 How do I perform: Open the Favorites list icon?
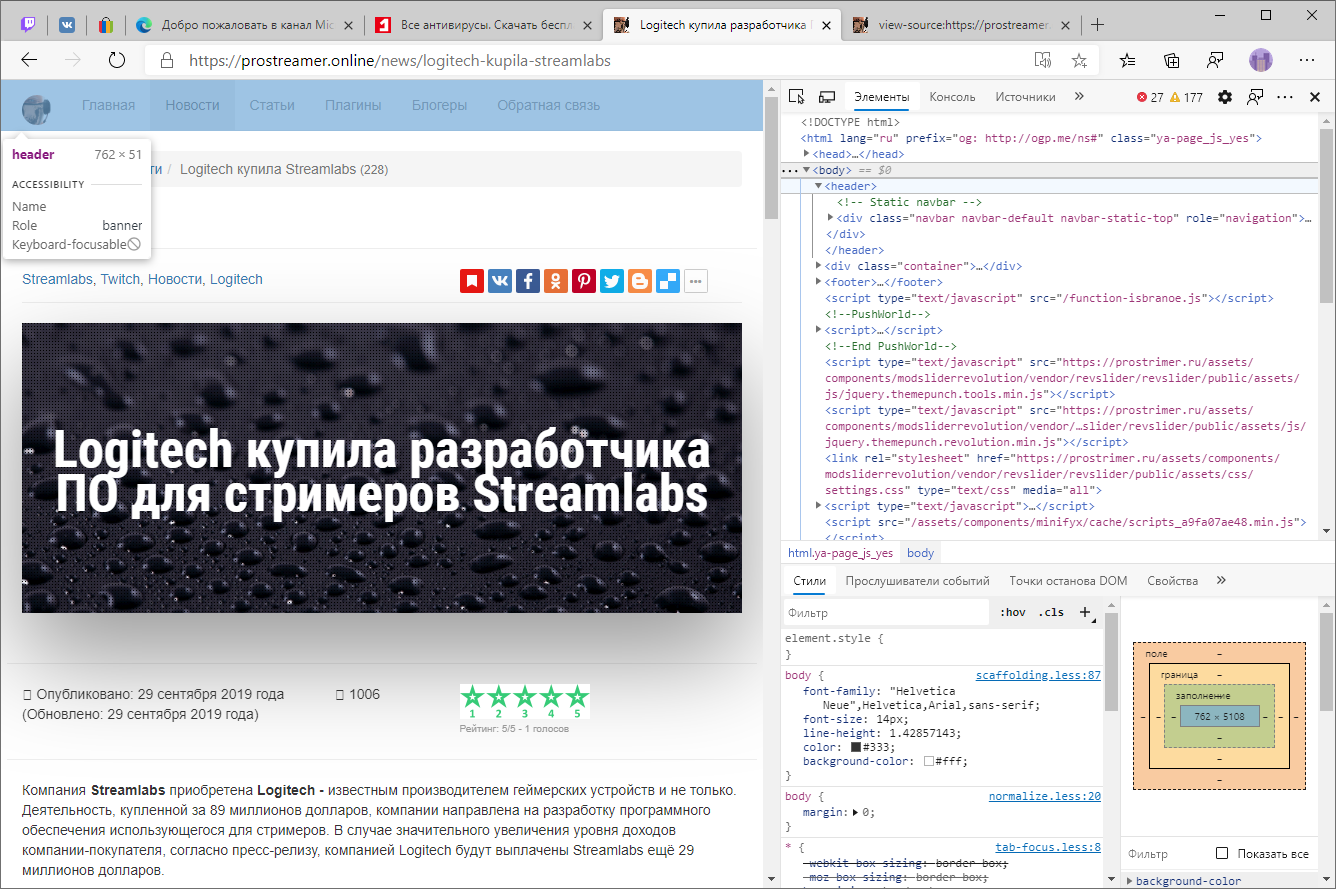1128,60
